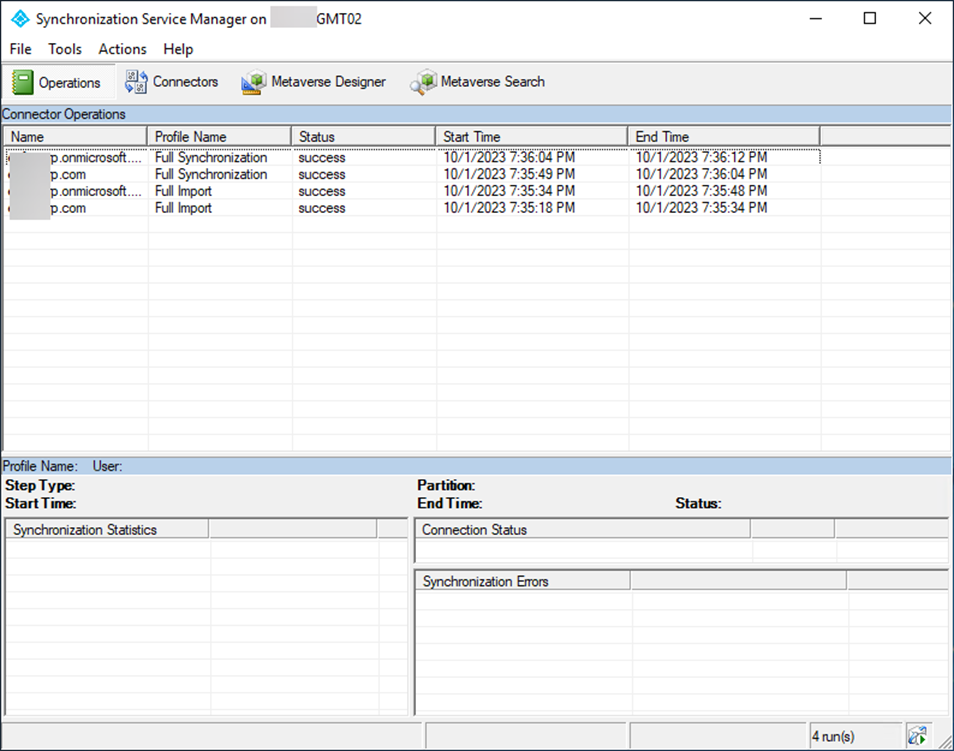This screenshot has width=954, height=751.
Task: Open the Actions menu
Action: (122, 49)
